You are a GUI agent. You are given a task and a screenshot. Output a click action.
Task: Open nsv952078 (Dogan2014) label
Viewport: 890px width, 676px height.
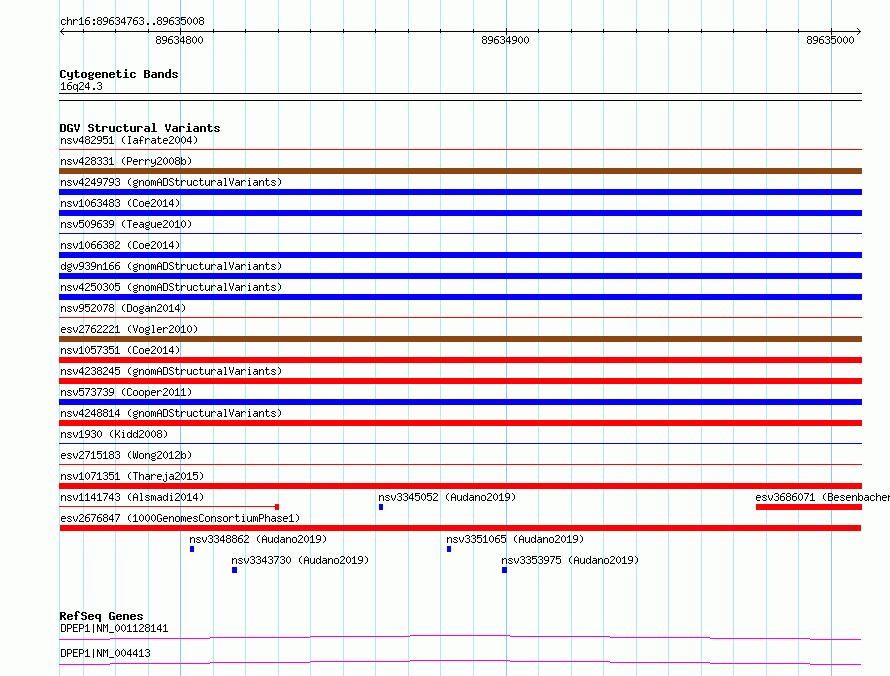pyautogui.click(x=123, y=308)
